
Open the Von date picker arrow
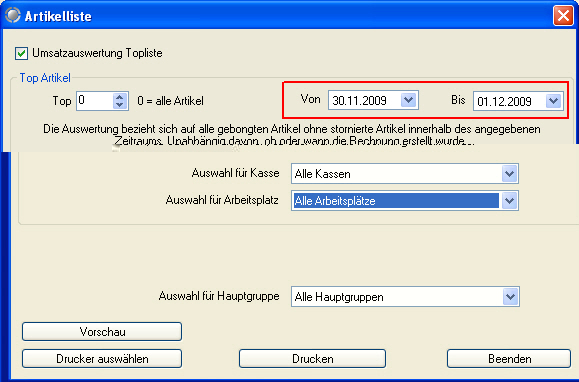click(408, 100)
